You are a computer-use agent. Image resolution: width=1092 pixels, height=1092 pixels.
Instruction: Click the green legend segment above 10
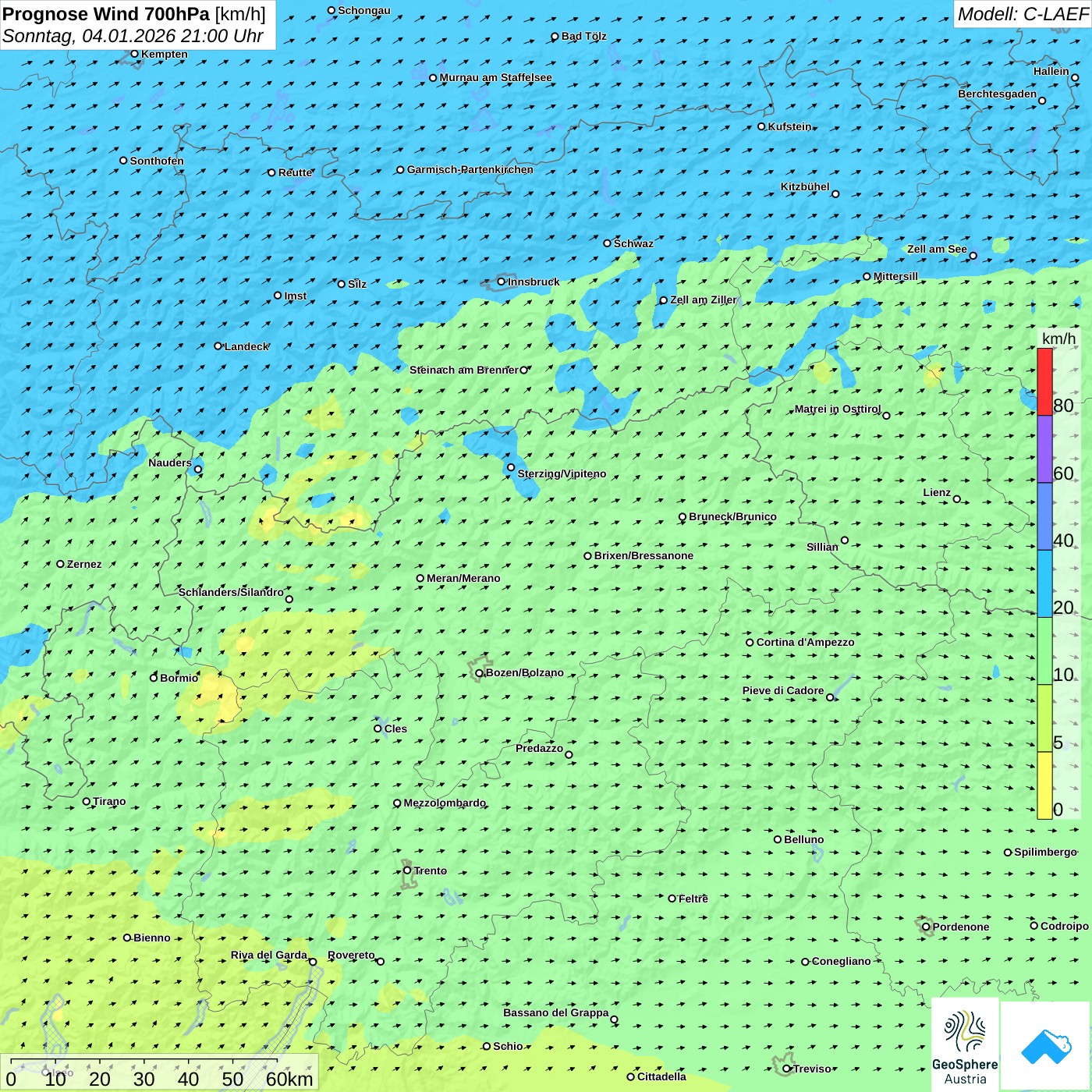tap(1044, 651)
